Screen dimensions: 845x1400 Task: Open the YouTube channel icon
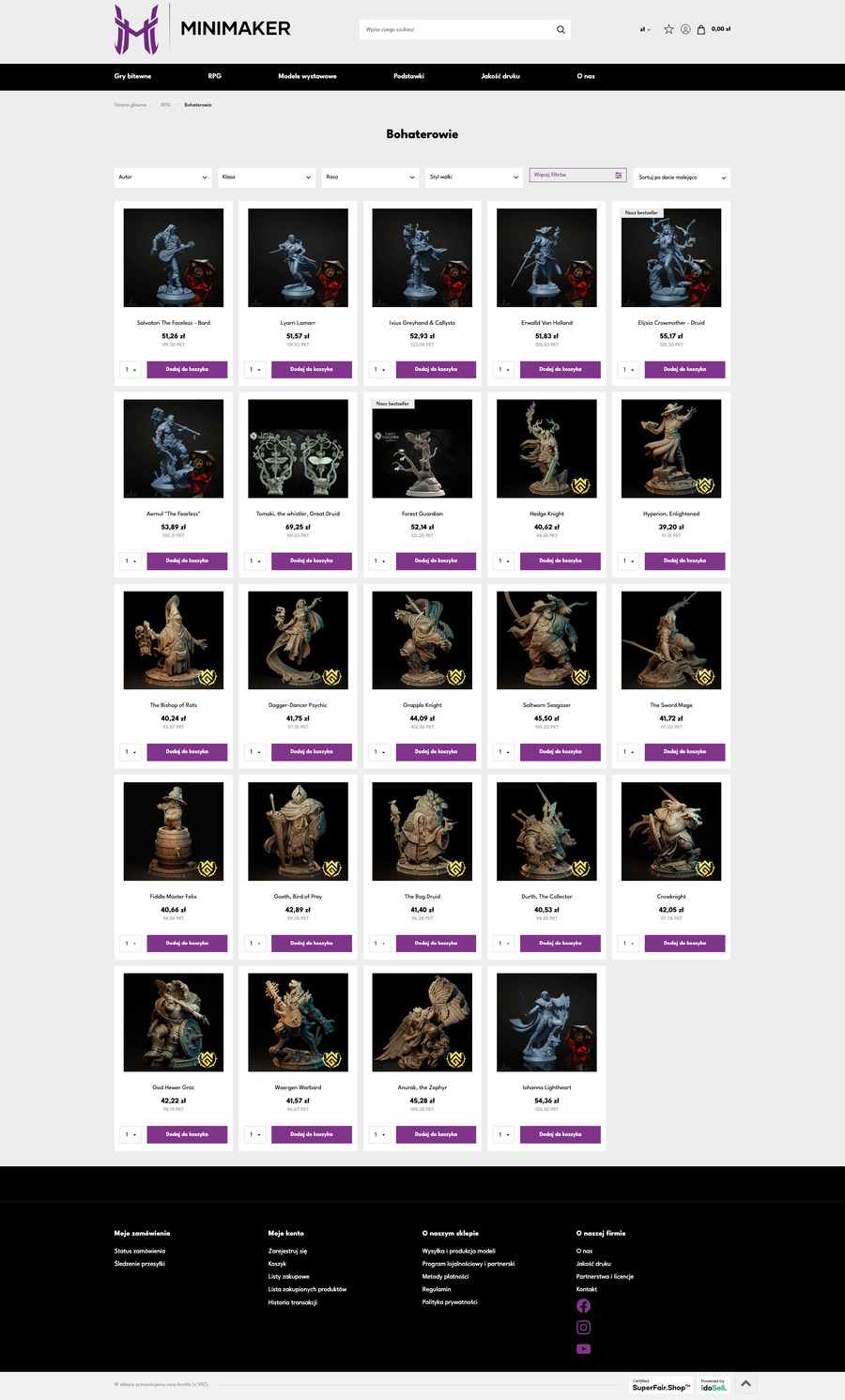click(x=583, y=1349)
